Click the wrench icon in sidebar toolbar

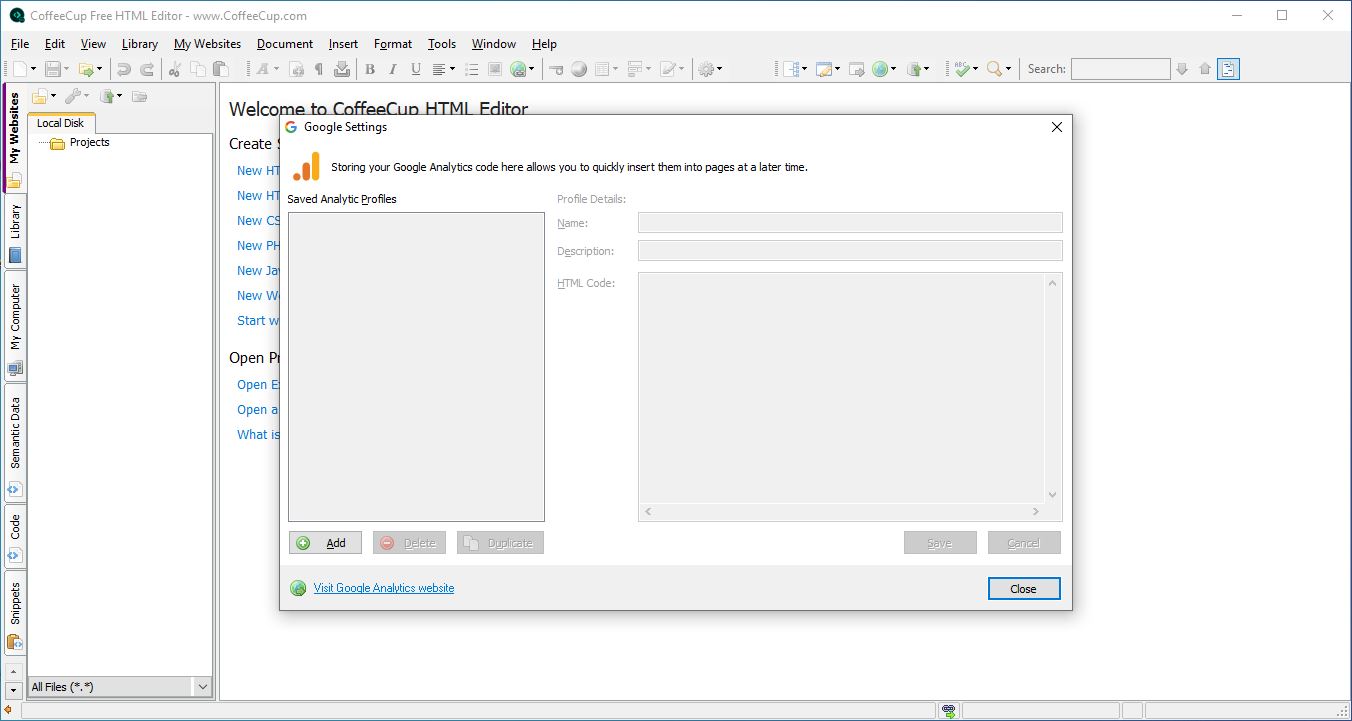tap(72, 96)
